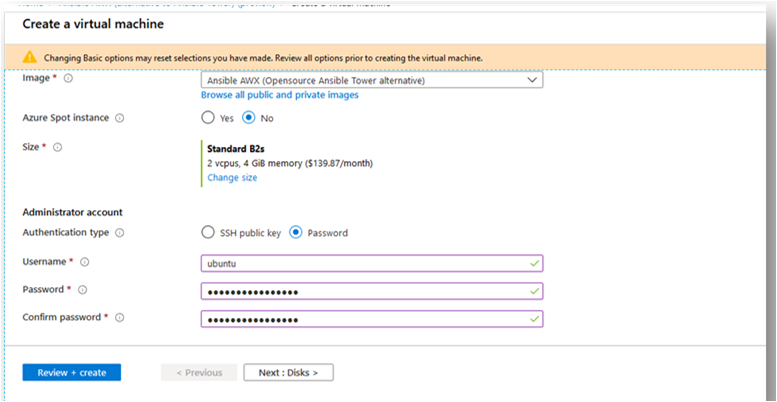Click the info icon next to Size label

click(57, 148)
